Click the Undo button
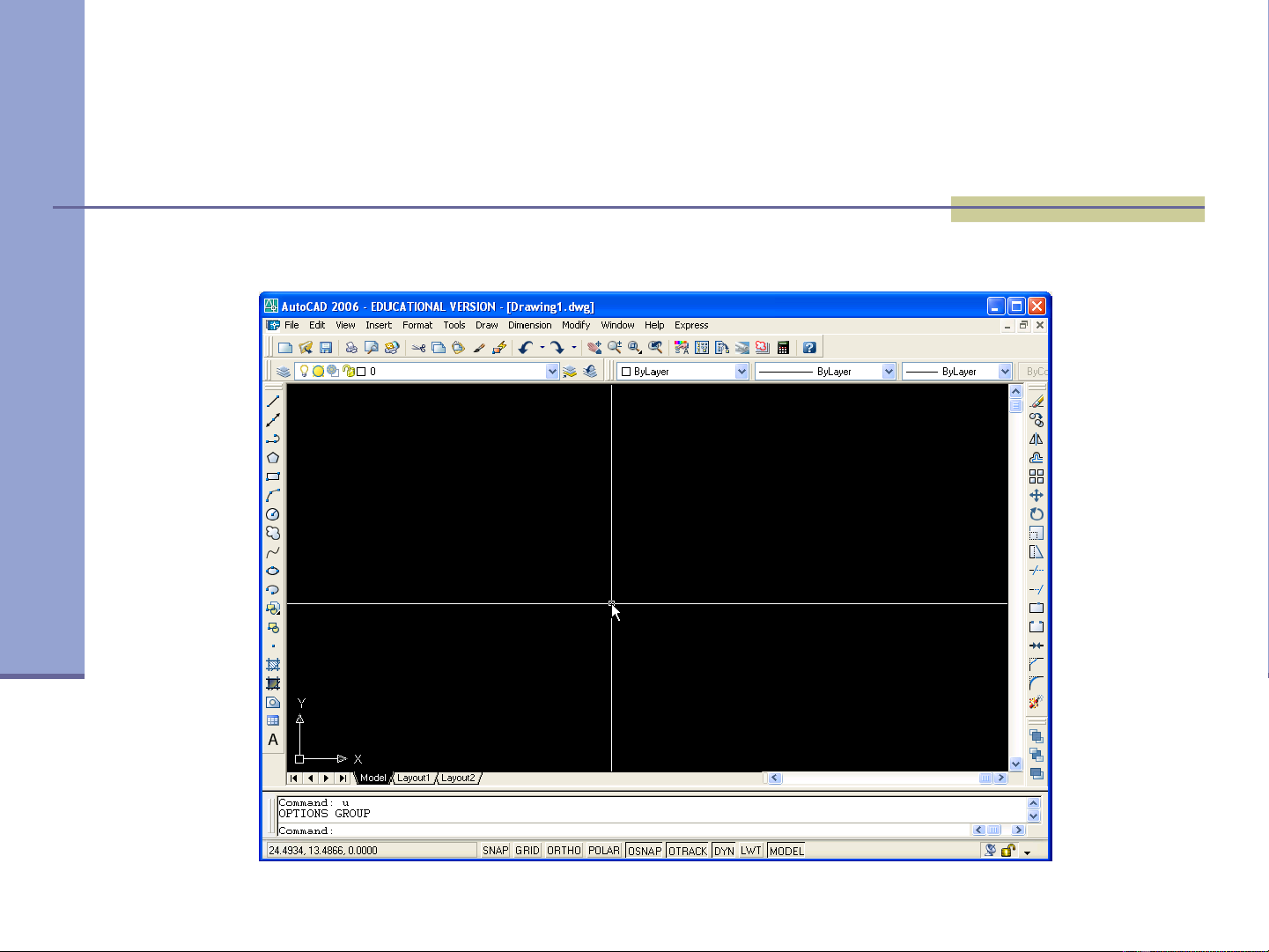 click(x=525, y=348)
